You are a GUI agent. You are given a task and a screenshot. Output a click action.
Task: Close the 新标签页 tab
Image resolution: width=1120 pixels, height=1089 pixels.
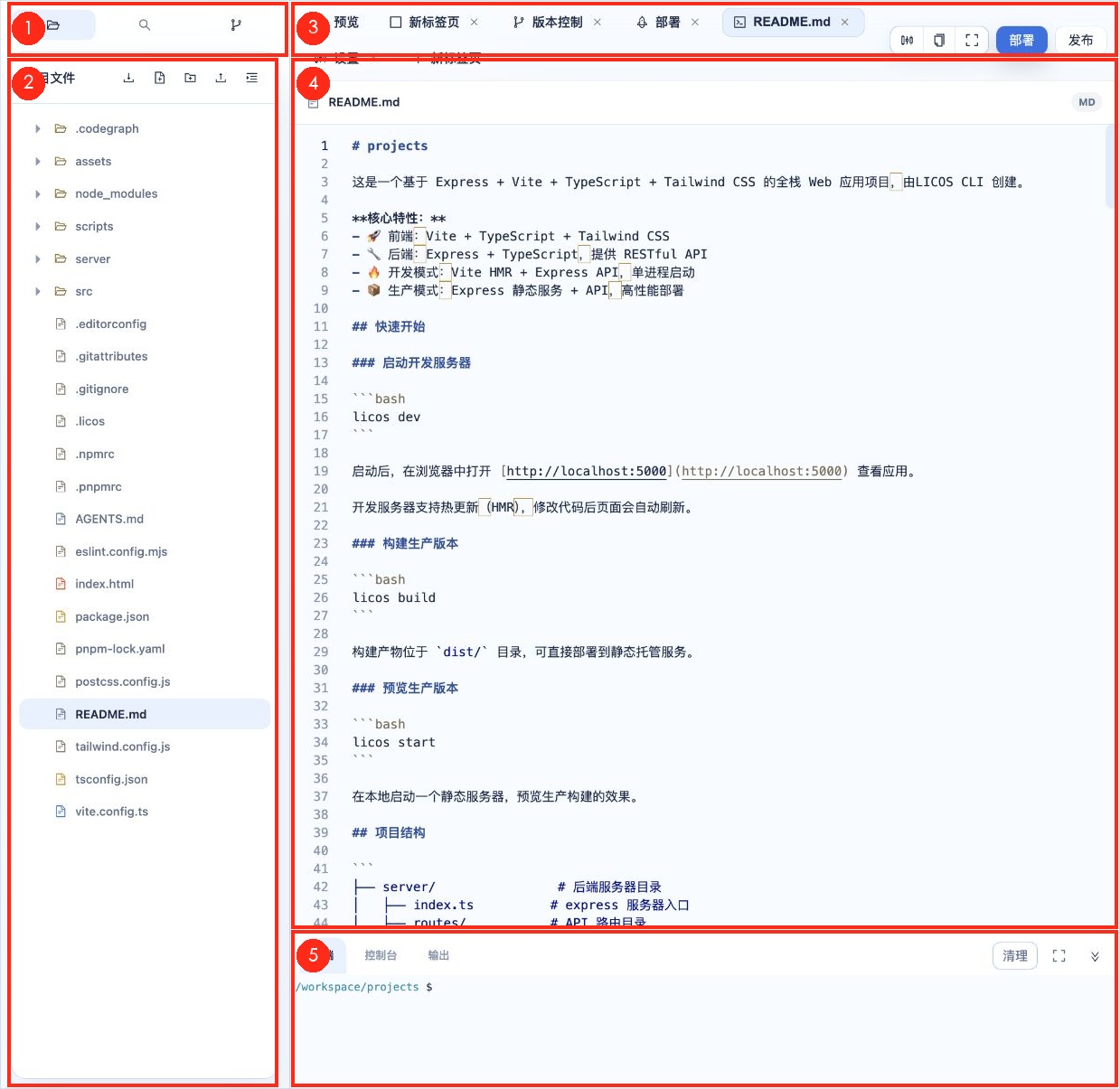click(x=475, y=23)
